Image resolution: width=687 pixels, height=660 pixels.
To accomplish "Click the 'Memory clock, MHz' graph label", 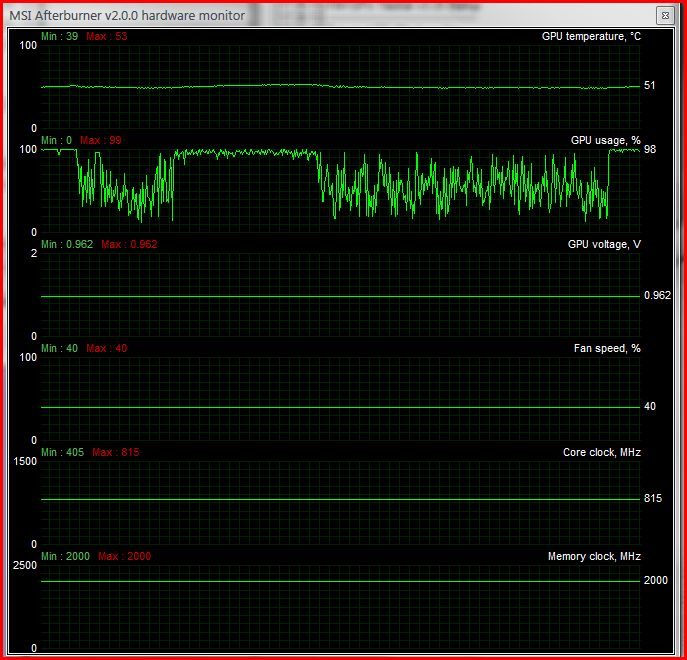I will coord(594,556).
